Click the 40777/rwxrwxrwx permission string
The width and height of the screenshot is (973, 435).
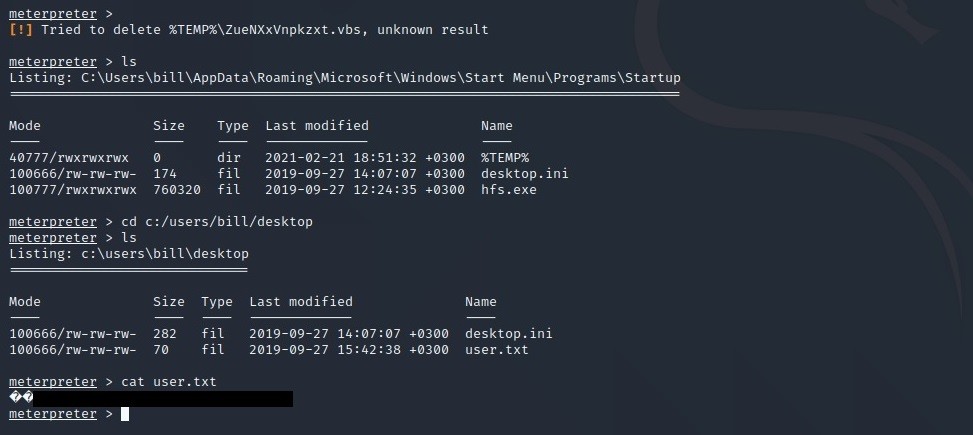[69, 158]
